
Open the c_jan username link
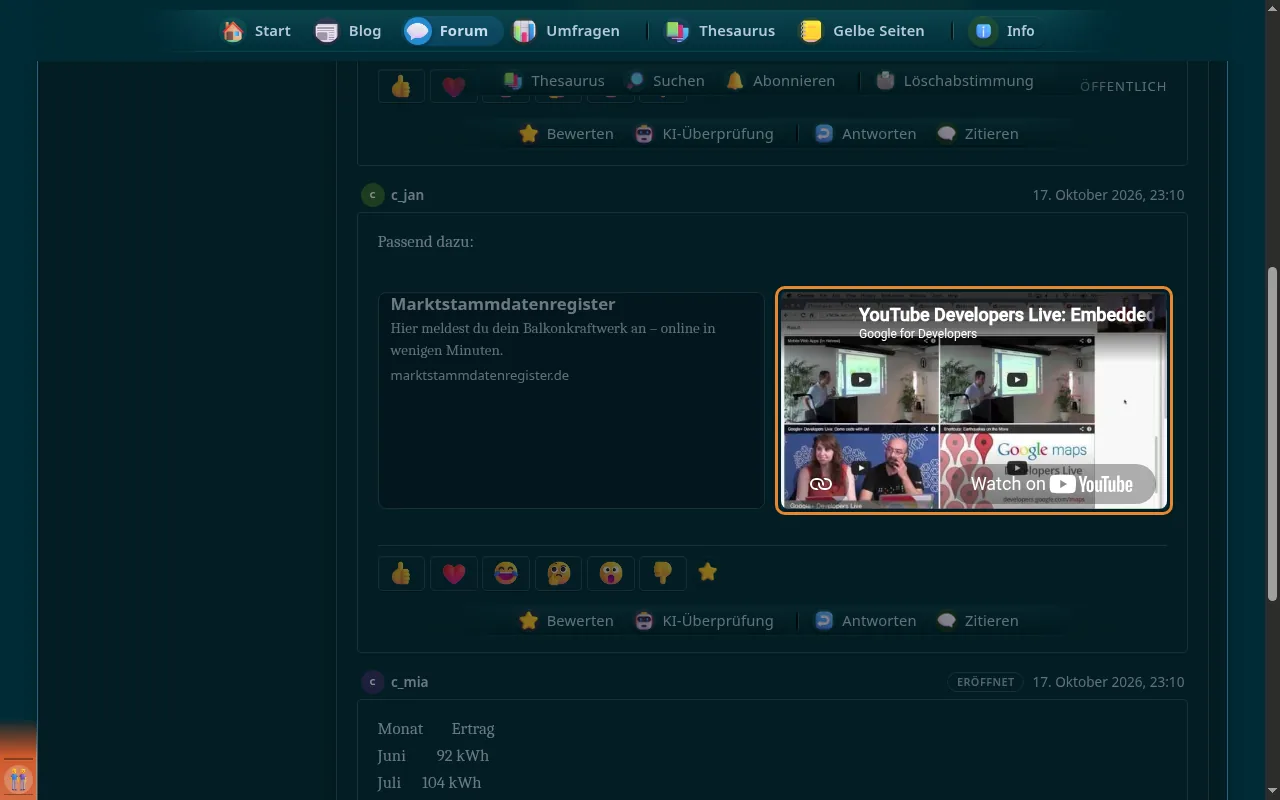[x=407, y=195]
